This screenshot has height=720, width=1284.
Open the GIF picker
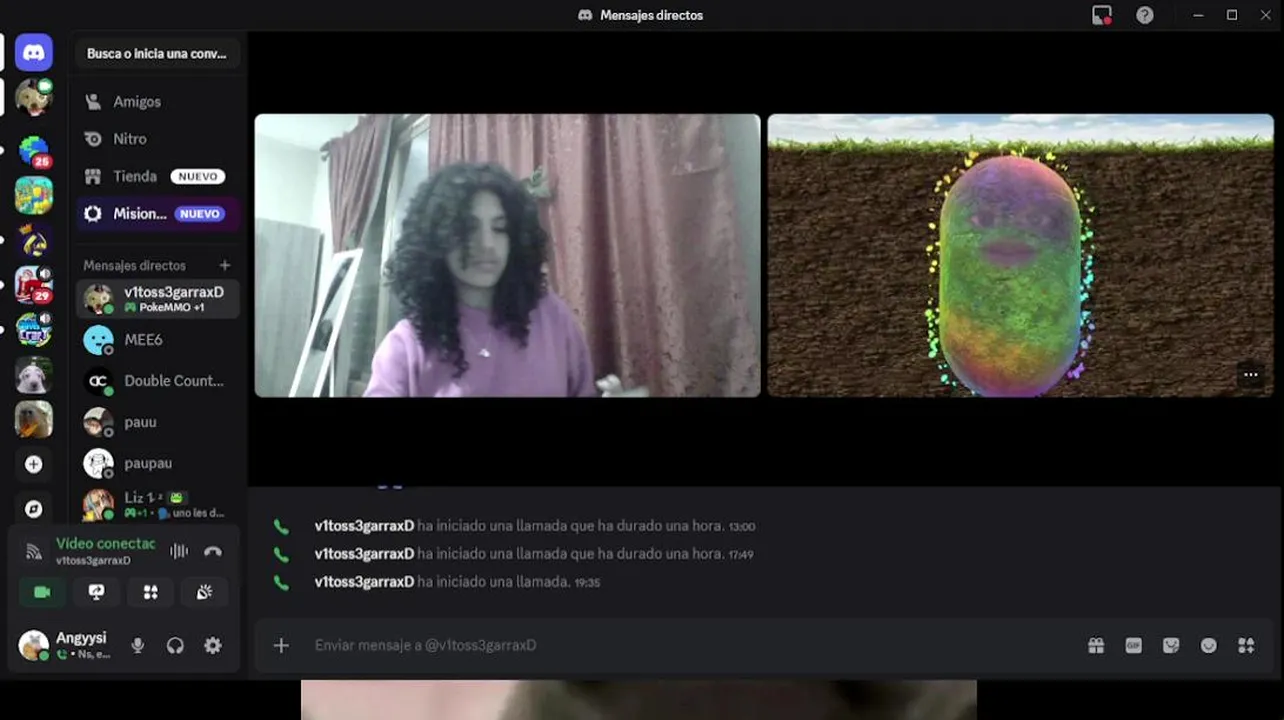tap(1133, 646)
